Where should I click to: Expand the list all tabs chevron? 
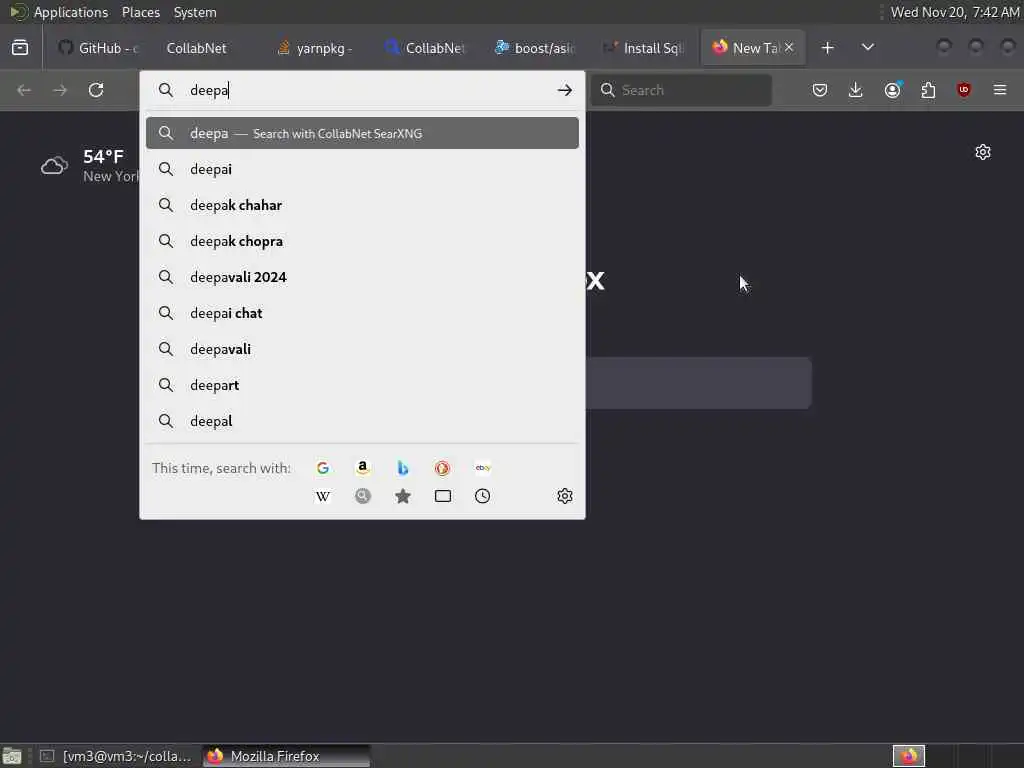pyautogui.click(x=868, y=48)
